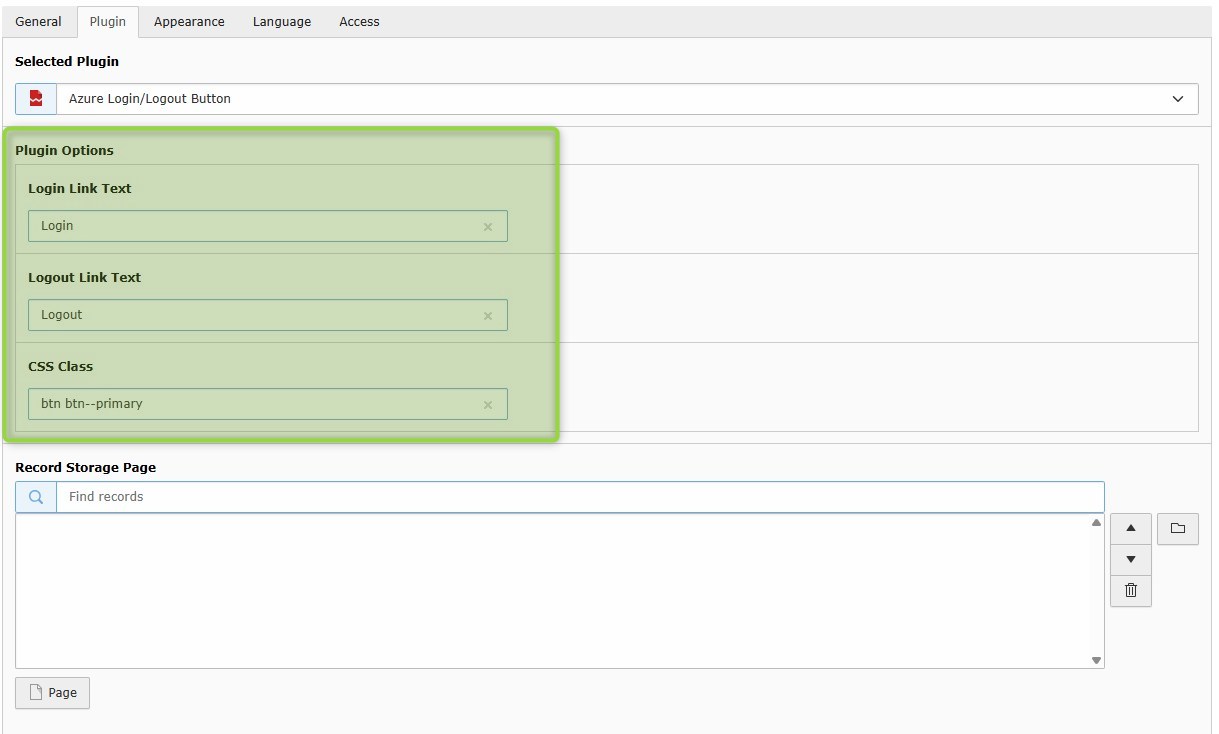This screenshot has height=734, width=1219.
Task: Clear the CSS Class field
Action: (x=488, y=405)
